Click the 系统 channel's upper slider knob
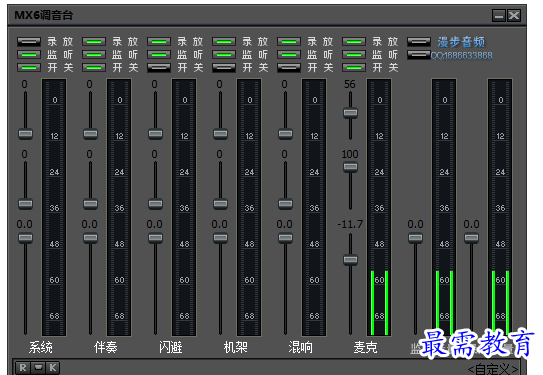The image size is (543, 375). [x=25, y=134]
